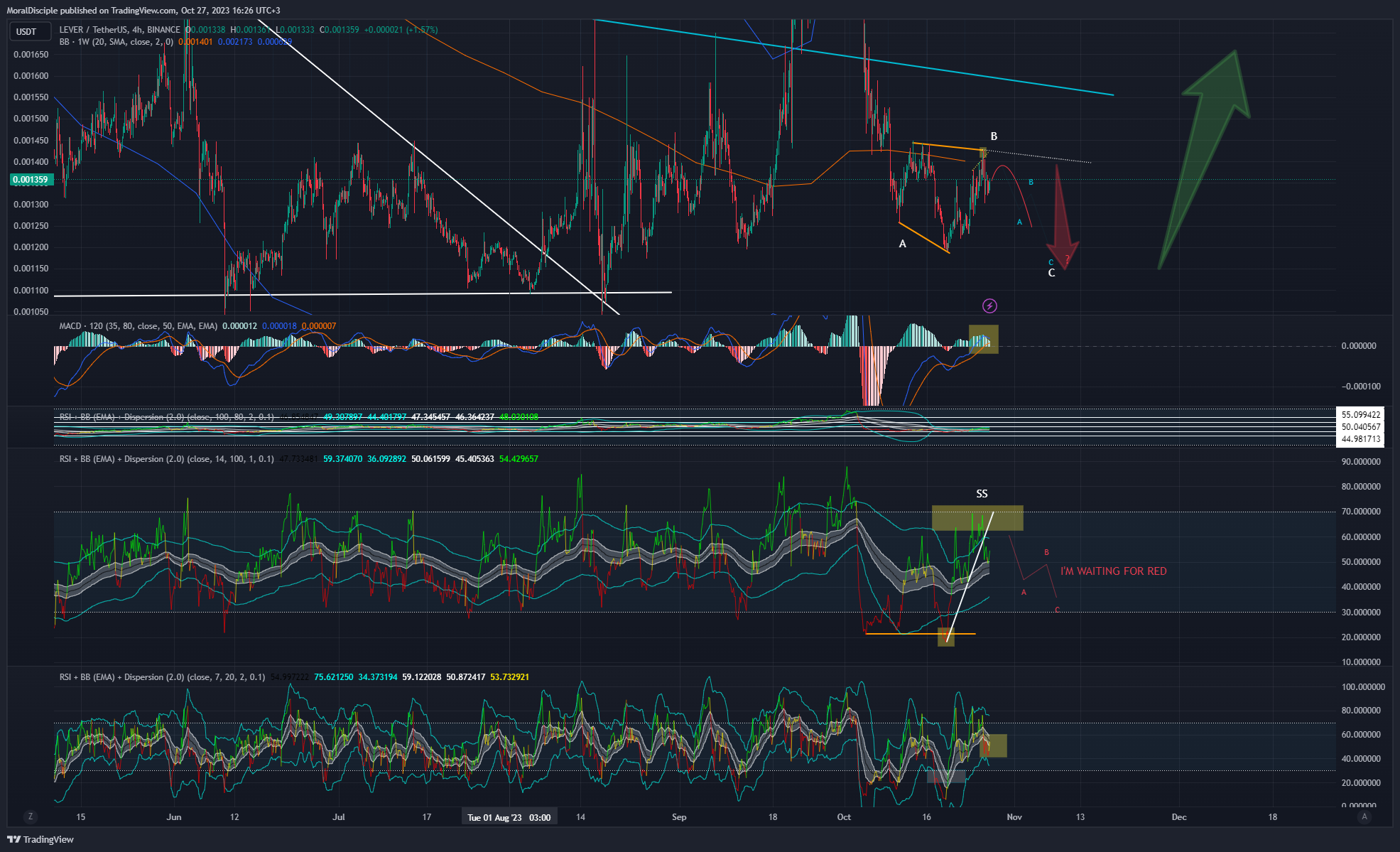Click the RSI value 36.092892
The image size is (1400, 852).
[387, 459]
